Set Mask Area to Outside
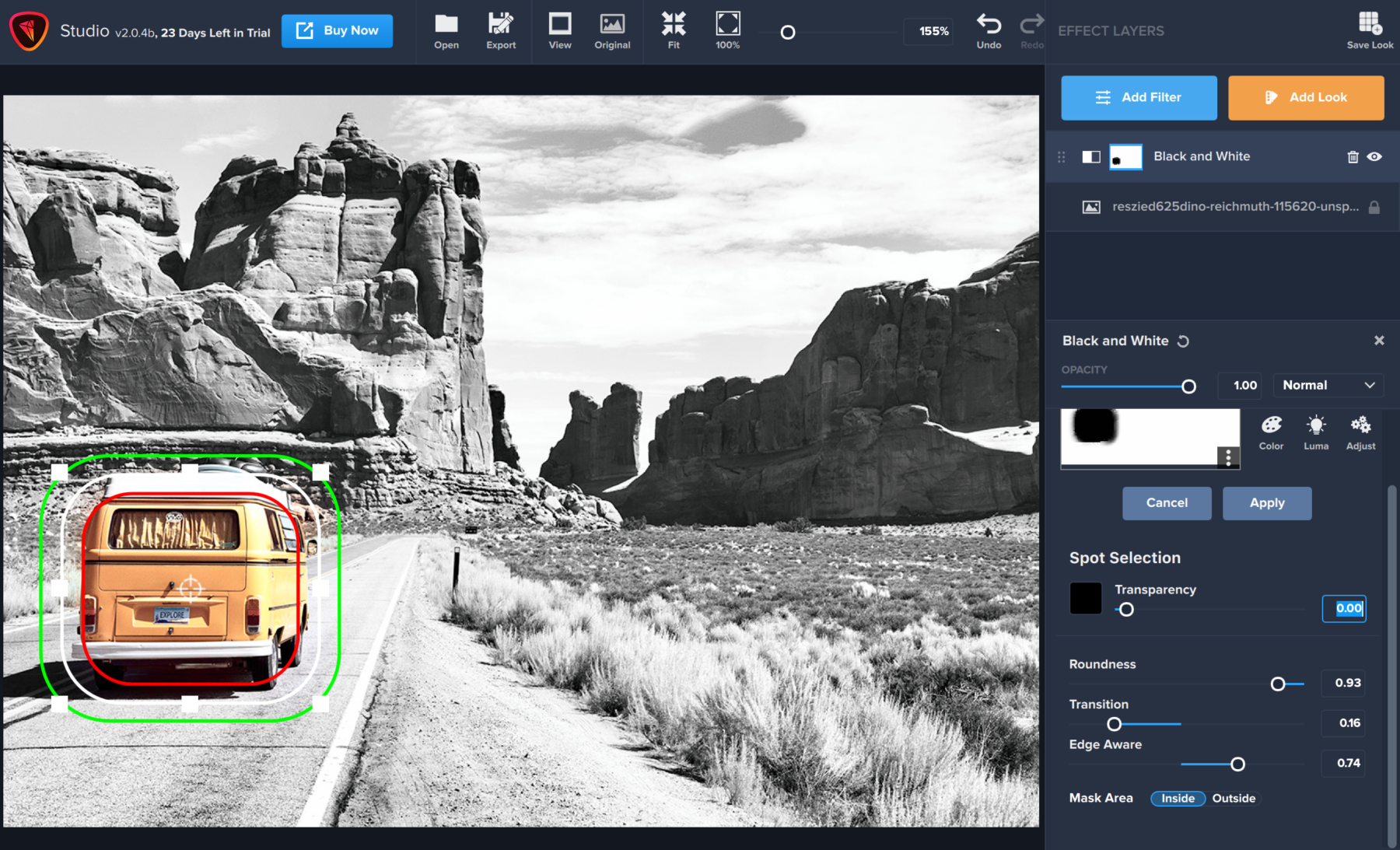Image resolution: width=1400 pixels, height=850 pixels. click(x=1234, y=799)
